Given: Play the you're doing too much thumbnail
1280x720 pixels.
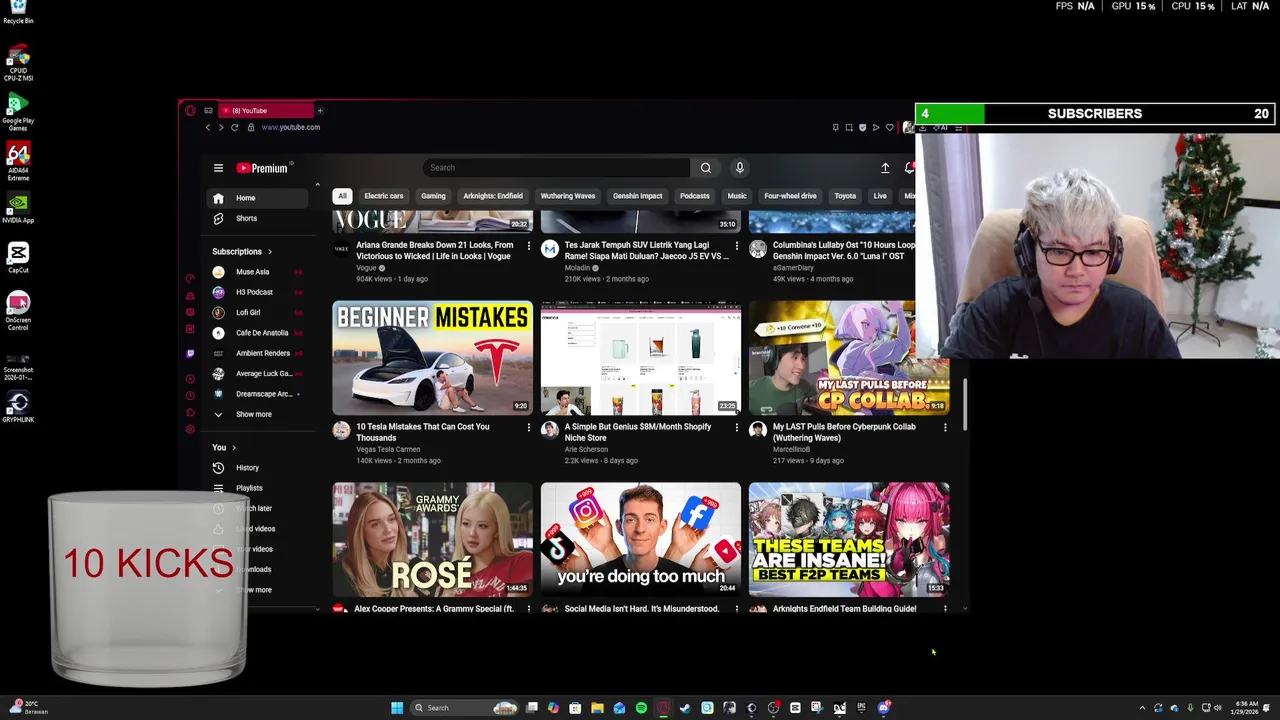Looking at the screenshot, I should (x=641, y=540).
